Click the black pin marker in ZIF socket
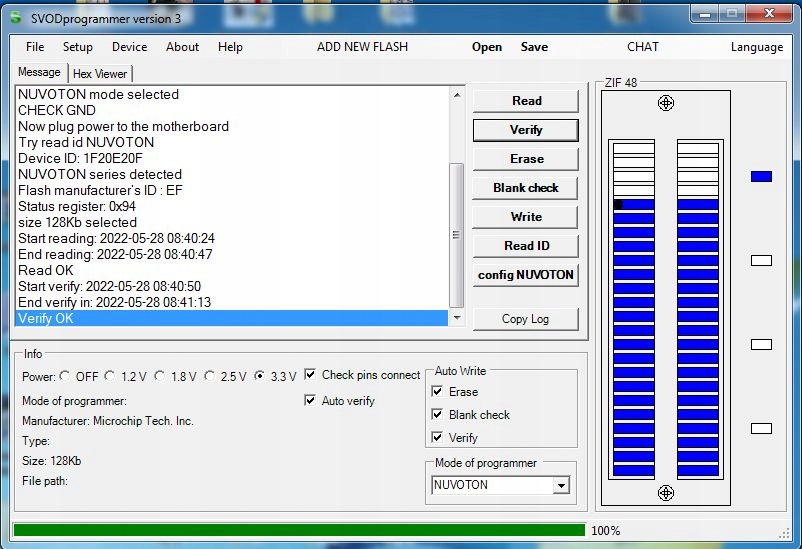 [618, 204]
